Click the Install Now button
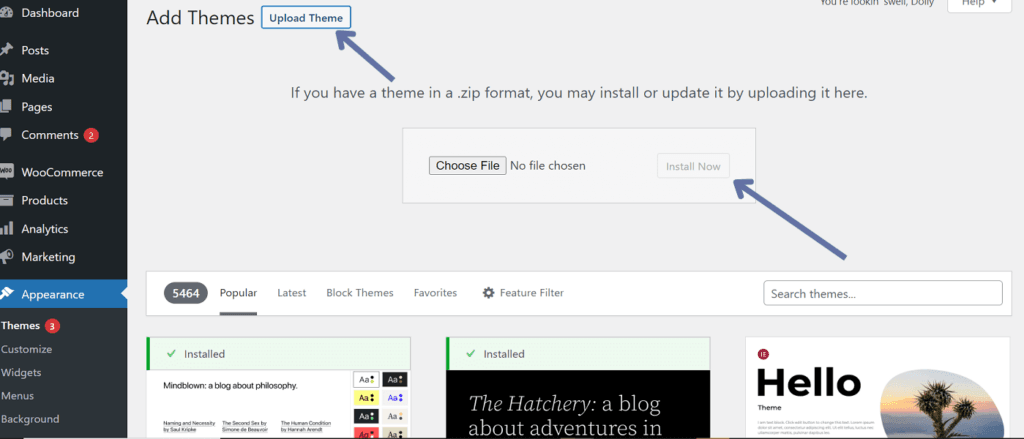Viewport: 1024px width, 439px height. pyautogui.click(x=693, y=167)
